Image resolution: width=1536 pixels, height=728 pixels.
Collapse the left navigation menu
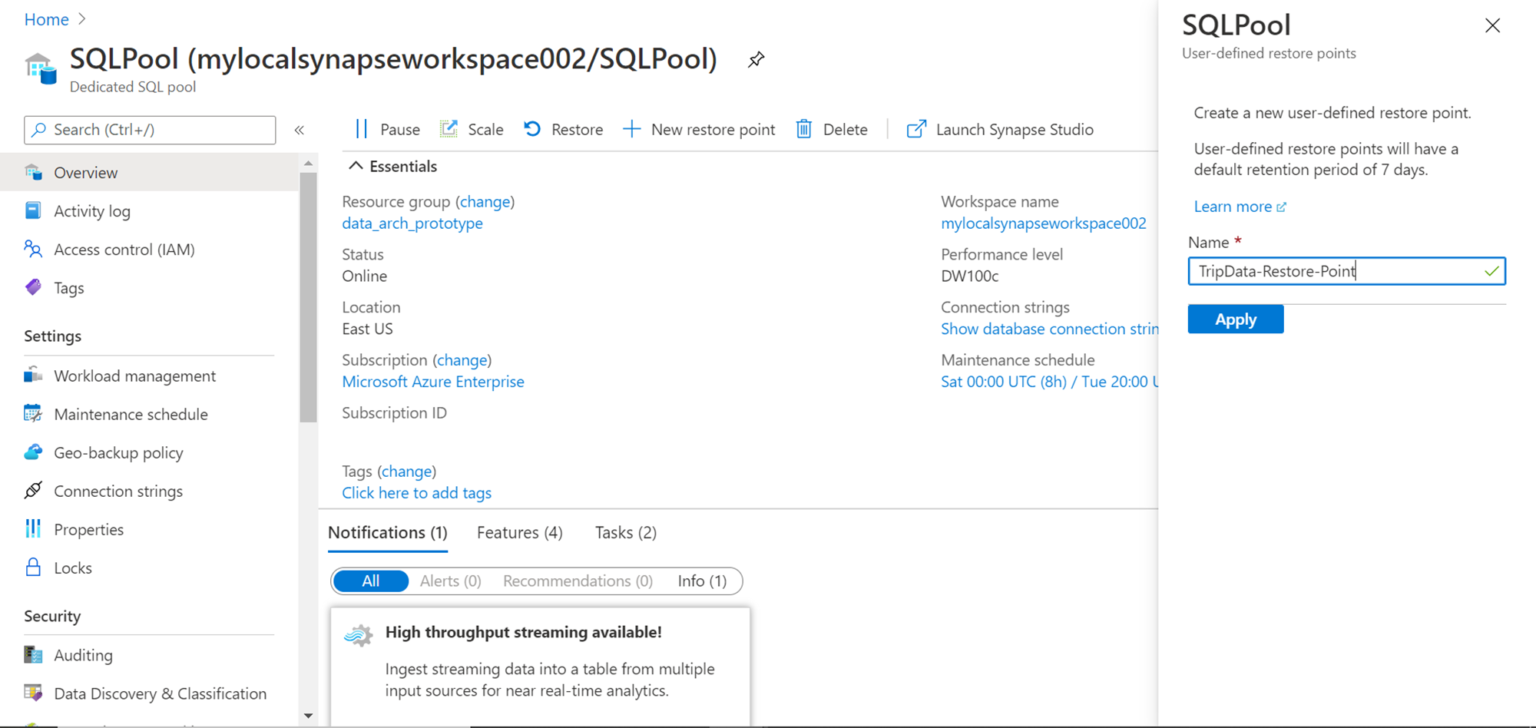click(297, 129)
